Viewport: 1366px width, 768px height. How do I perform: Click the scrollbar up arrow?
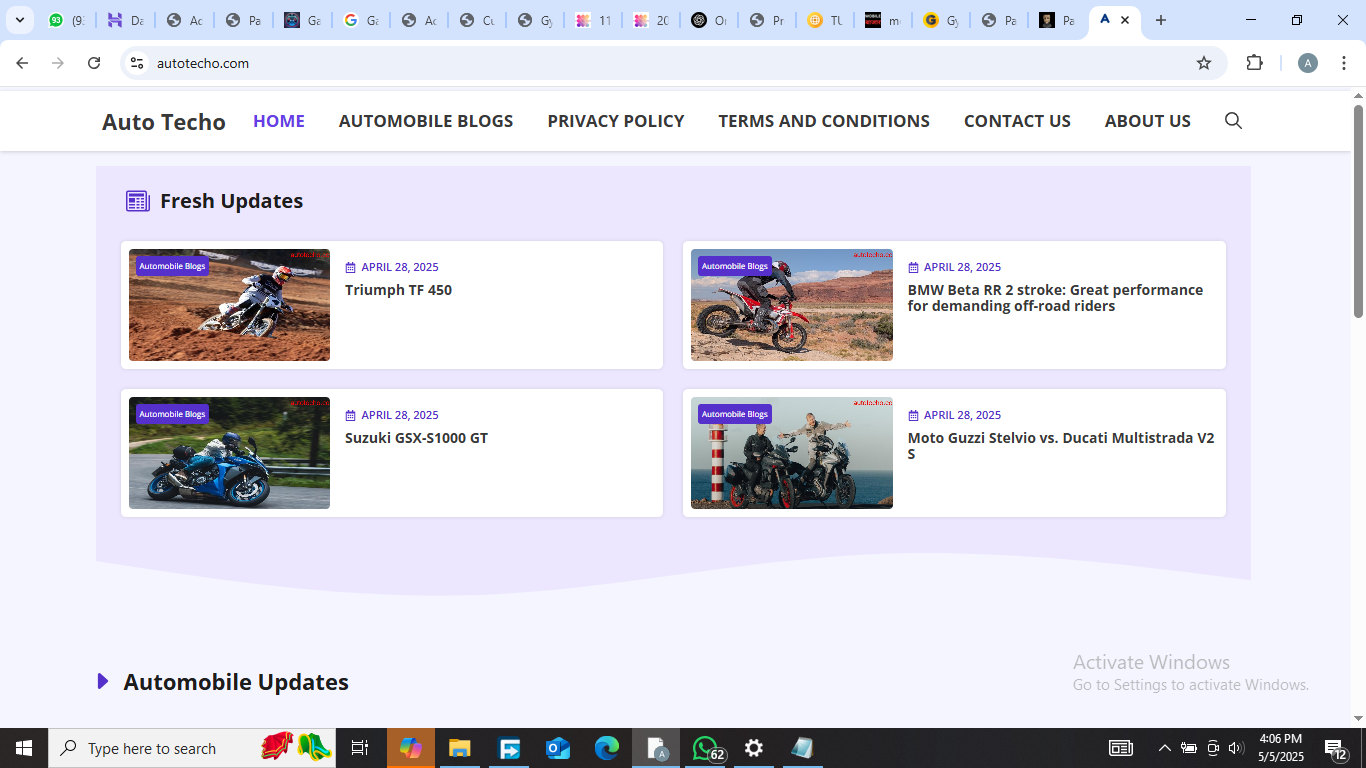1358,96
